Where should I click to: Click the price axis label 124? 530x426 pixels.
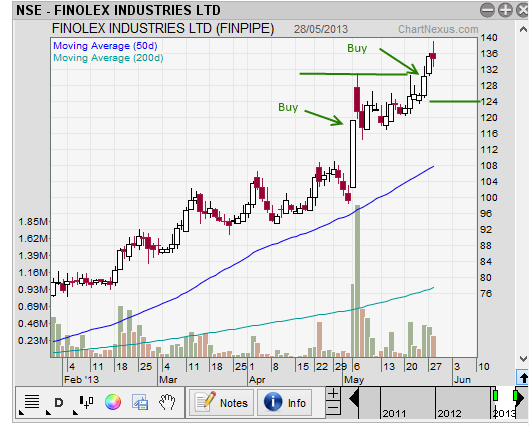[x=489, y=102]
